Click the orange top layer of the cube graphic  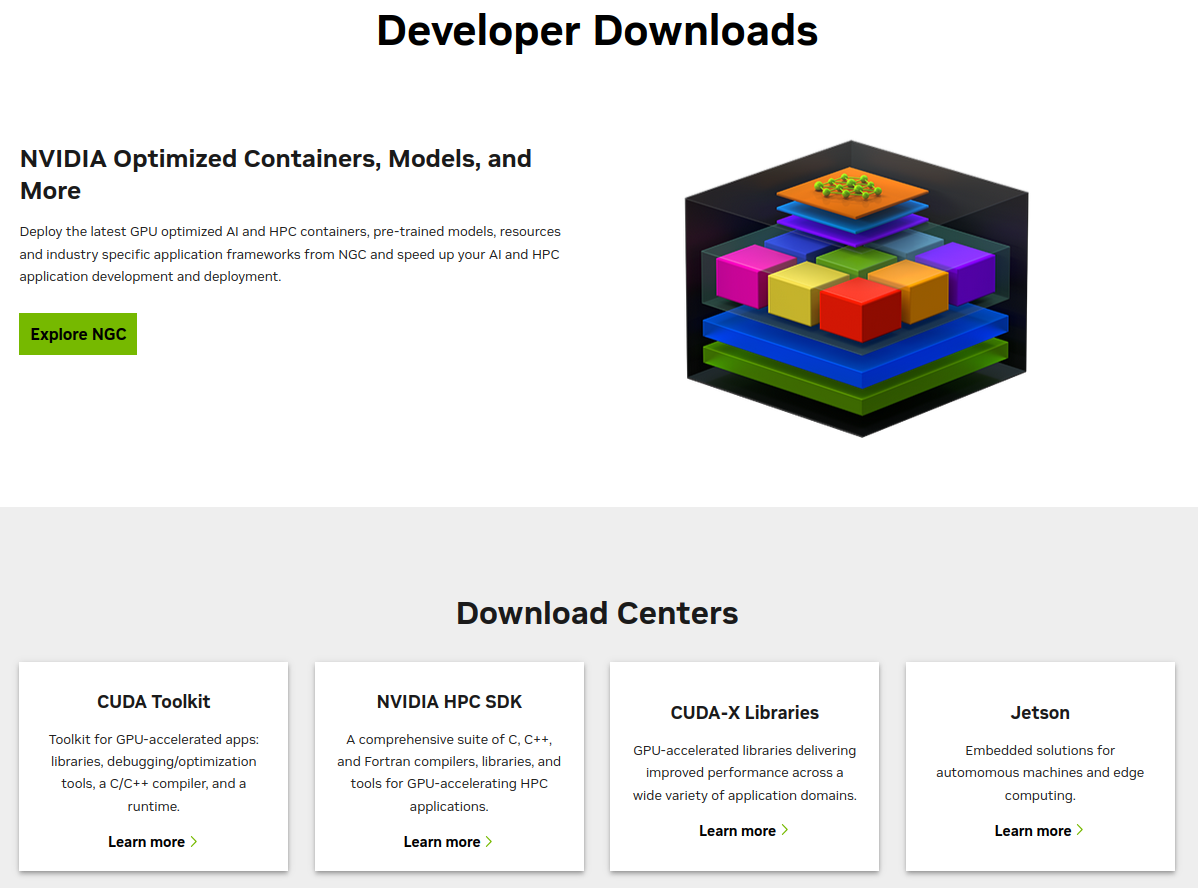[851, 190]
